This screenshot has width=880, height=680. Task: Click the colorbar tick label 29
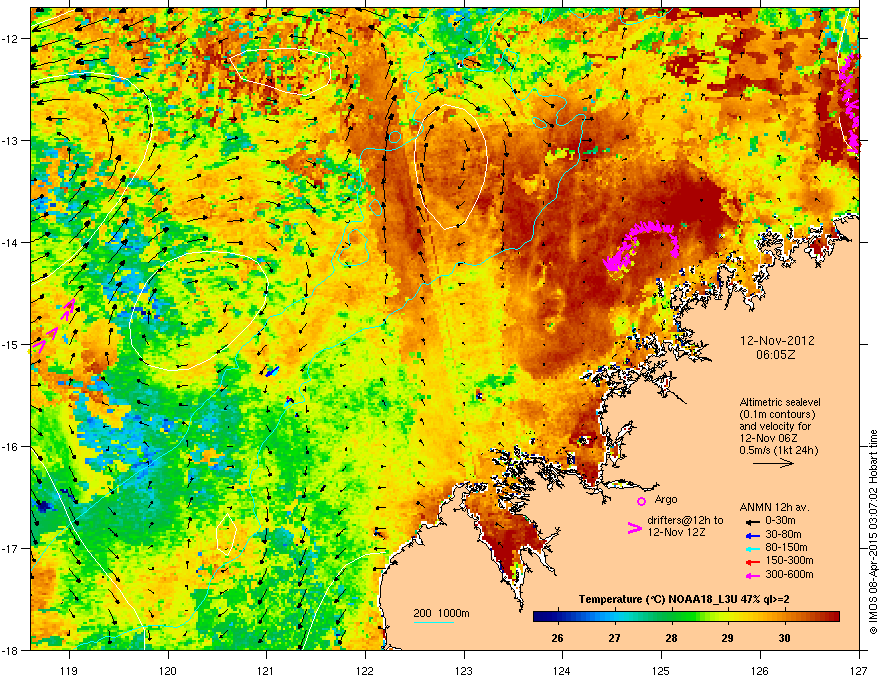click(x=727, y=638)
